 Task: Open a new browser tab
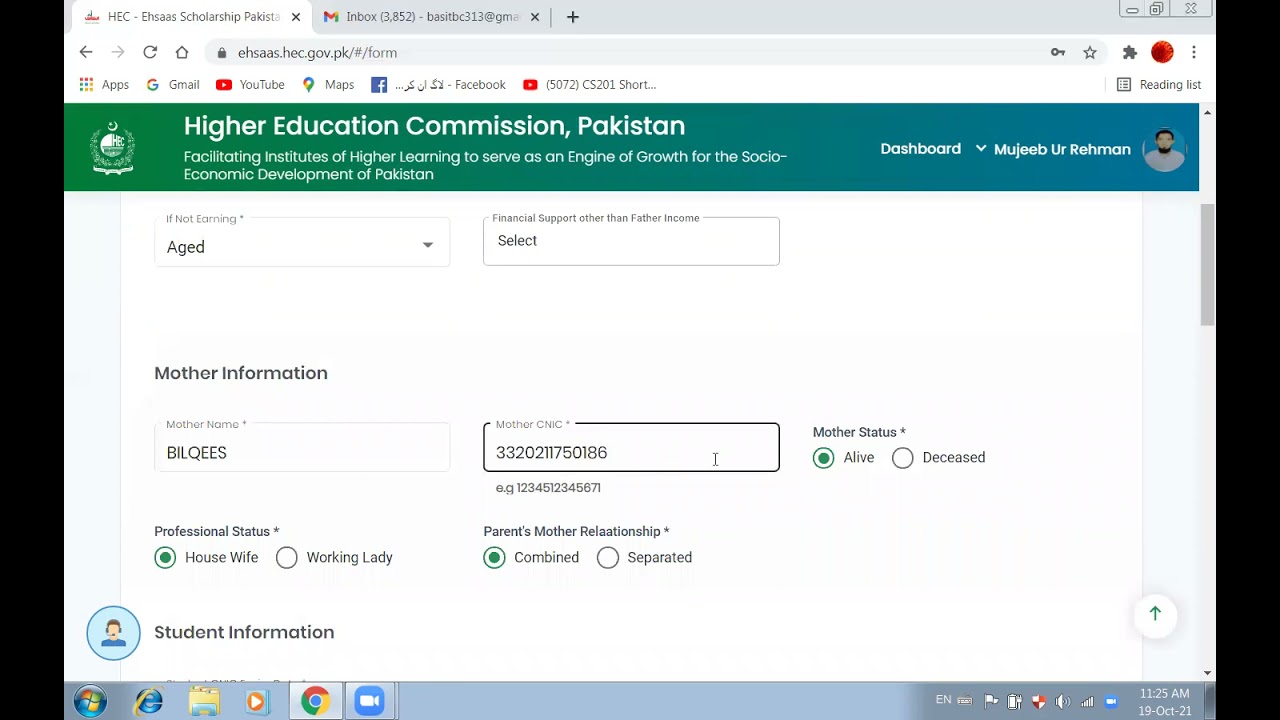pos(573,17)
